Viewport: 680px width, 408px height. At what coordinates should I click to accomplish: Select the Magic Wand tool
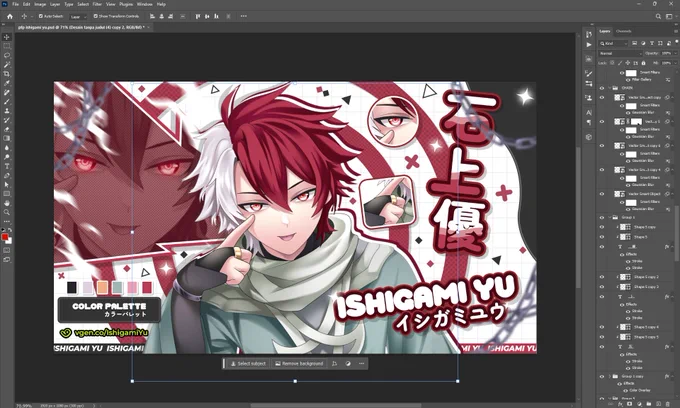click(7, 65)
